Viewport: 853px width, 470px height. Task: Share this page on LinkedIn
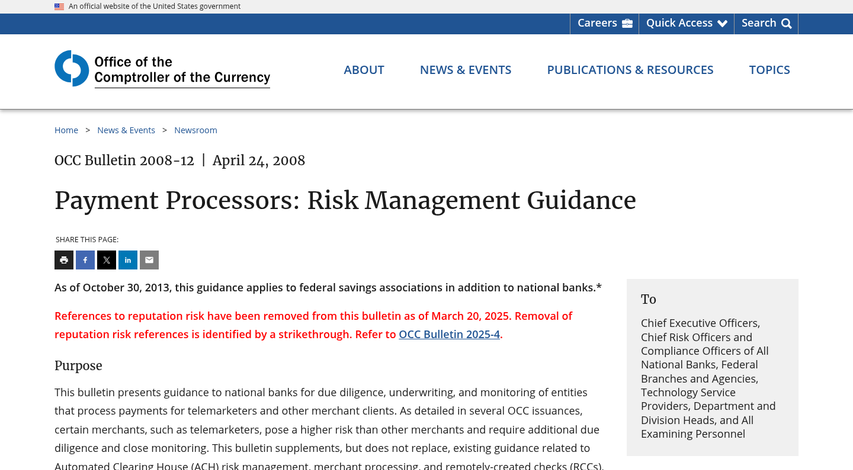click(128, 260)
